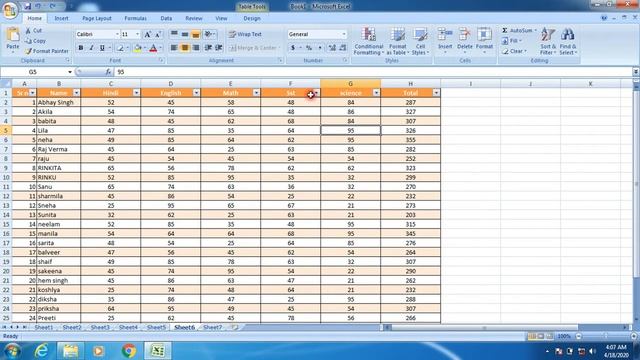Click the Insert cells icon

point(445,34)
